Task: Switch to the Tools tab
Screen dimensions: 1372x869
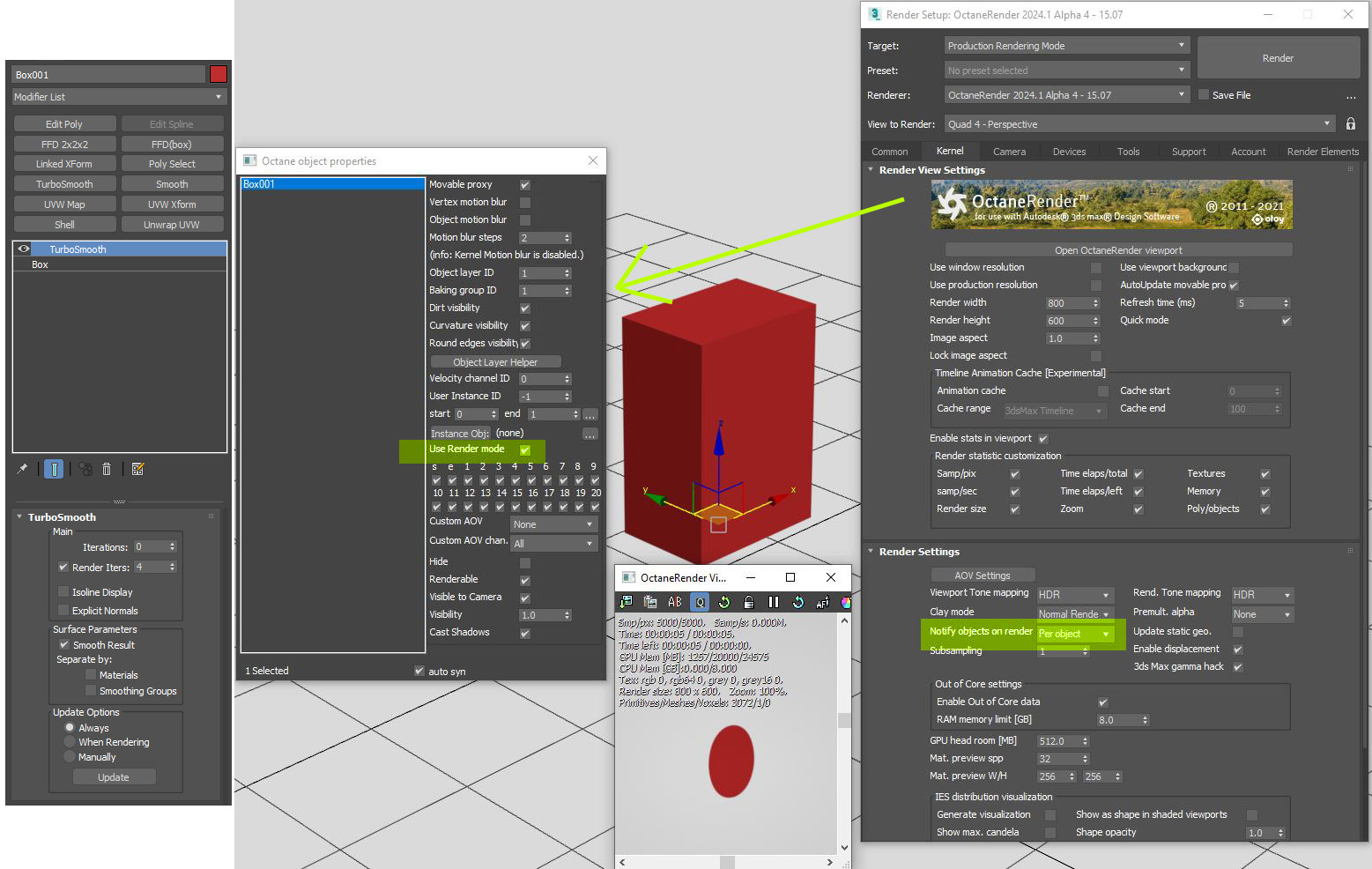Action: click(1129, 152)
